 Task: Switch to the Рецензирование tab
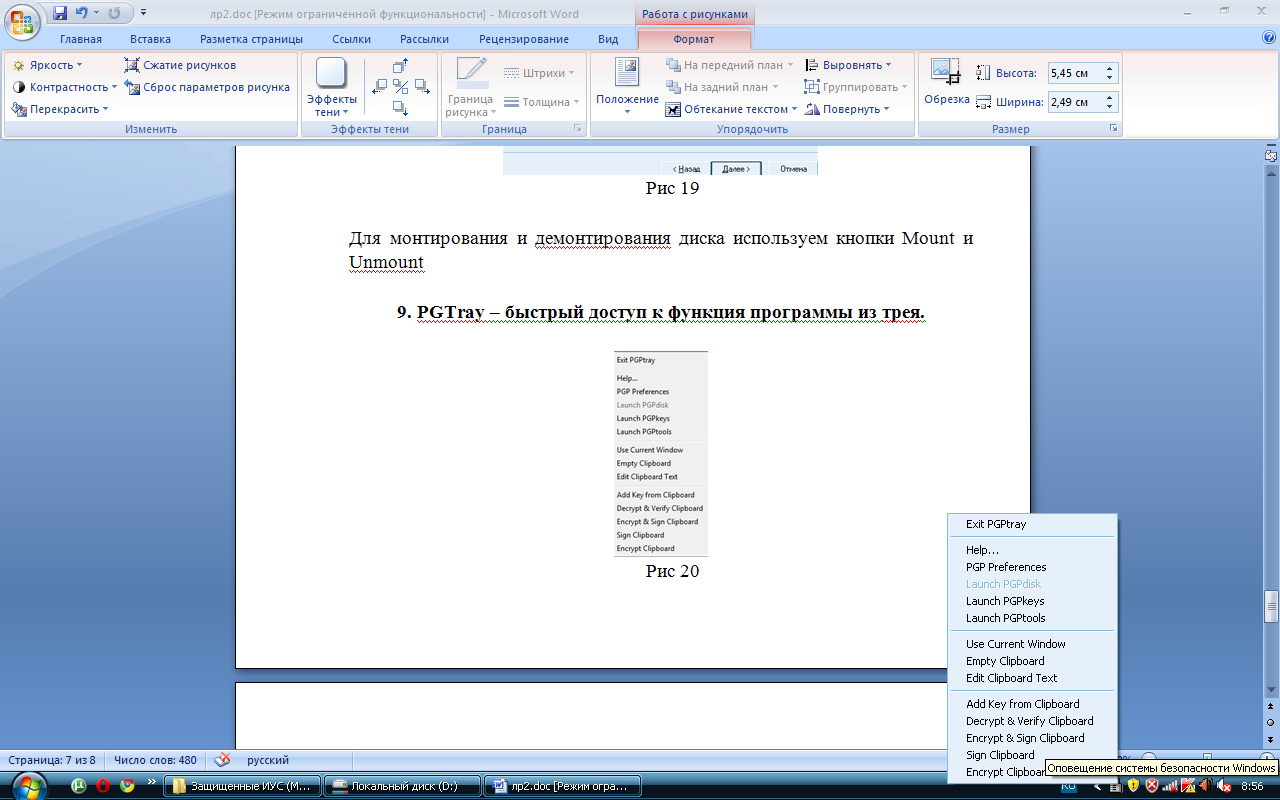click(524, 39)
